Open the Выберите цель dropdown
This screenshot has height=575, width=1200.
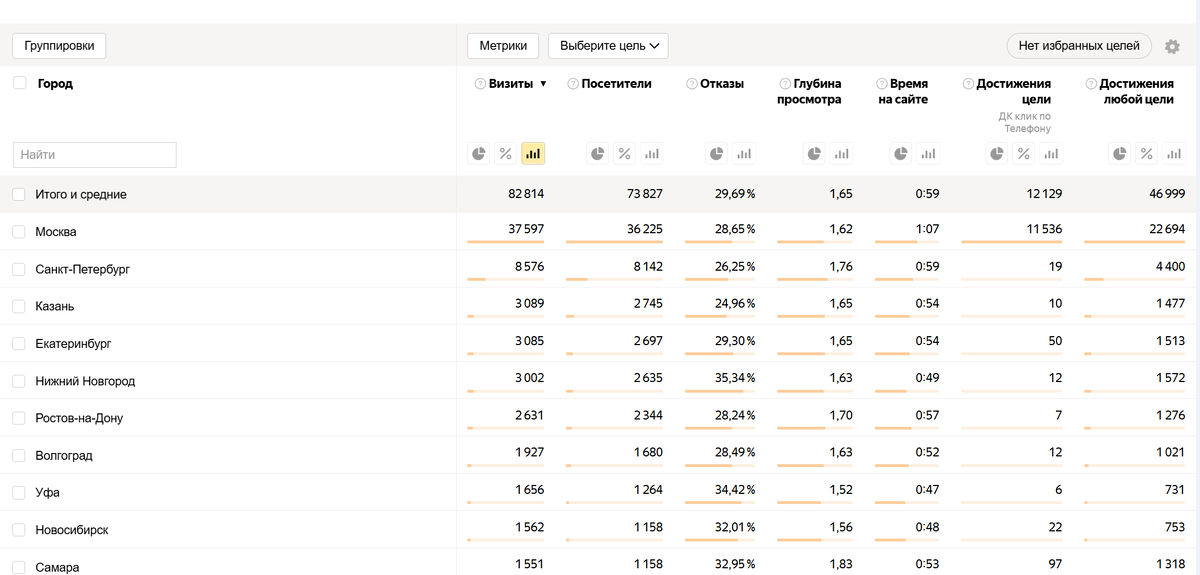608,46
